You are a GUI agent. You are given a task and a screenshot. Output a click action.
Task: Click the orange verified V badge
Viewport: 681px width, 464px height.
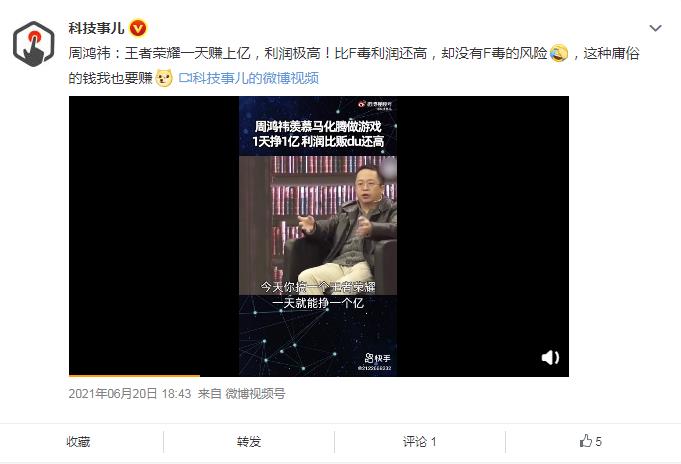pyautogui.click(x=138, y=29)
